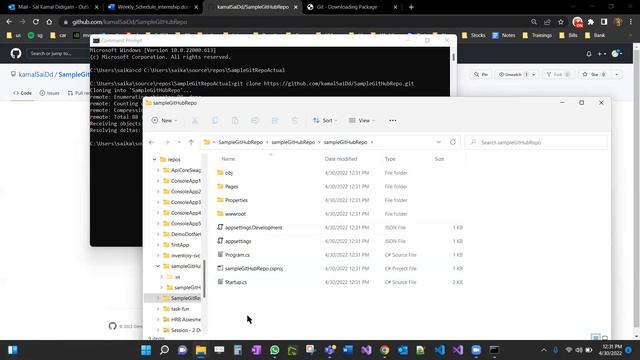Open WhatsApp from the taskbar

275,350
